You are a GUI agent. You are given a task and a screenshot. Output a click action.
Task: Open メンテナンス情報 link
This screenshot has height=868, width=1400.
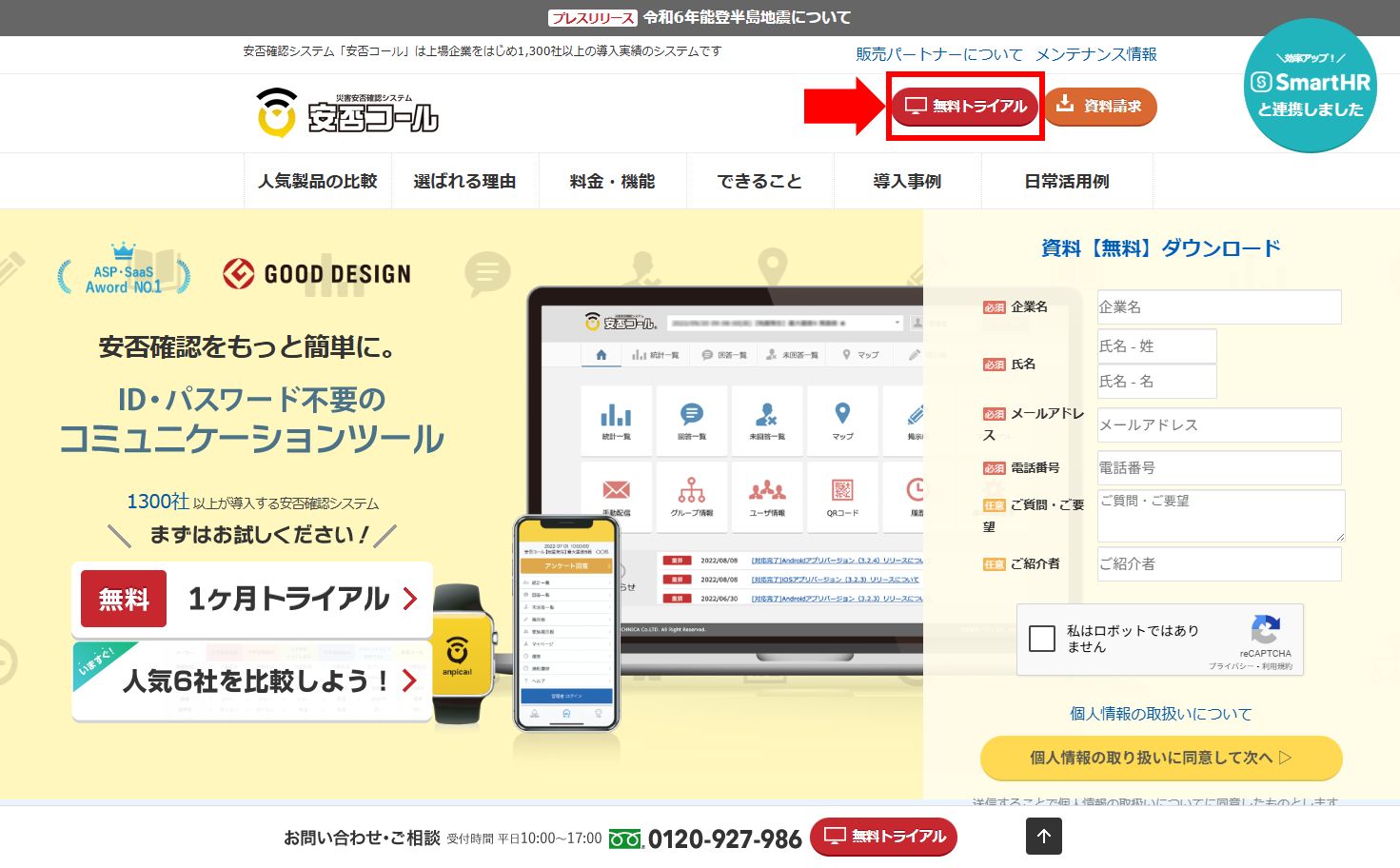click(1096, 54)
